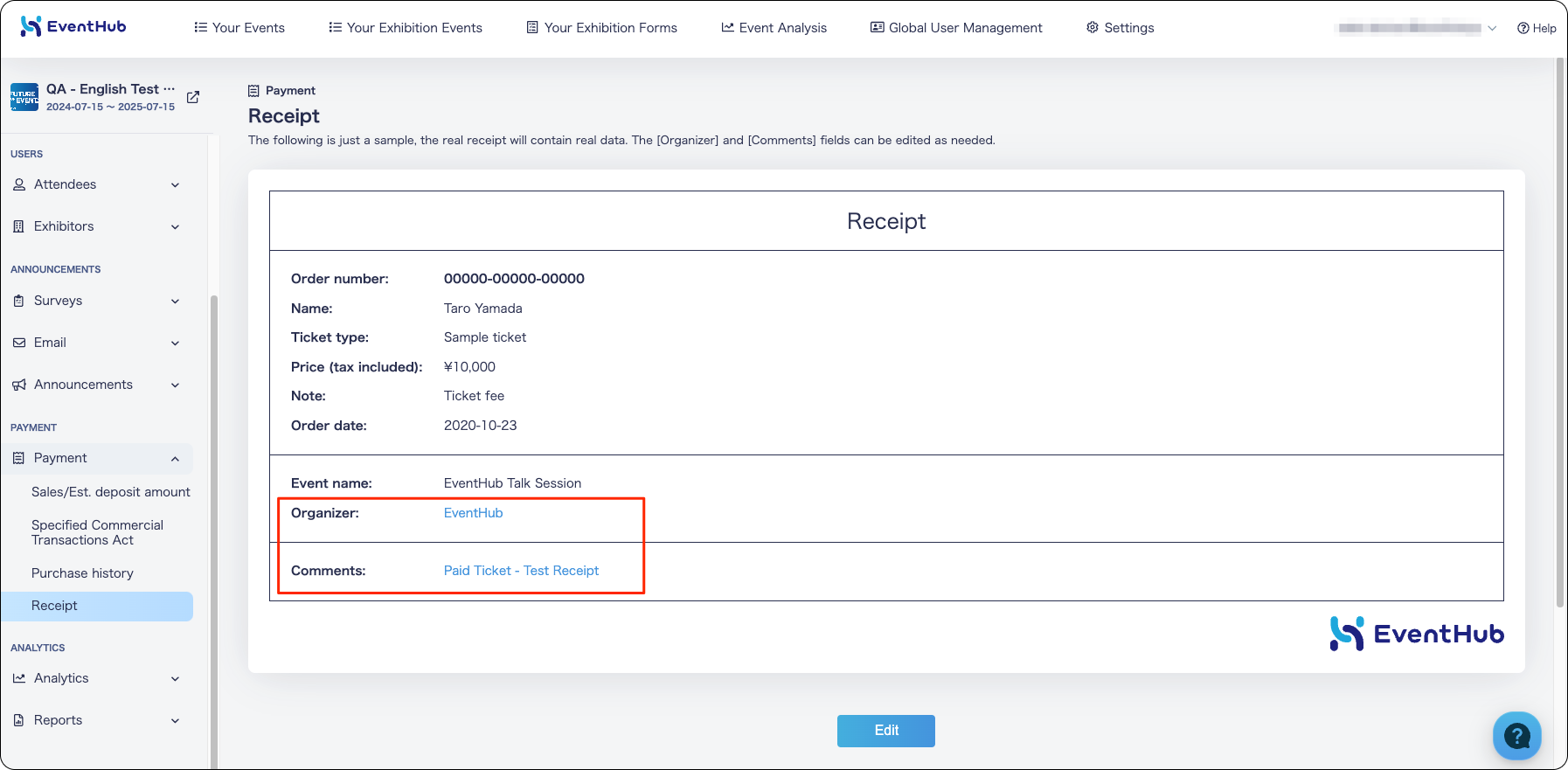Open Your Exhibition Events menu
The image size is (1568, 770).
[406, 28]
